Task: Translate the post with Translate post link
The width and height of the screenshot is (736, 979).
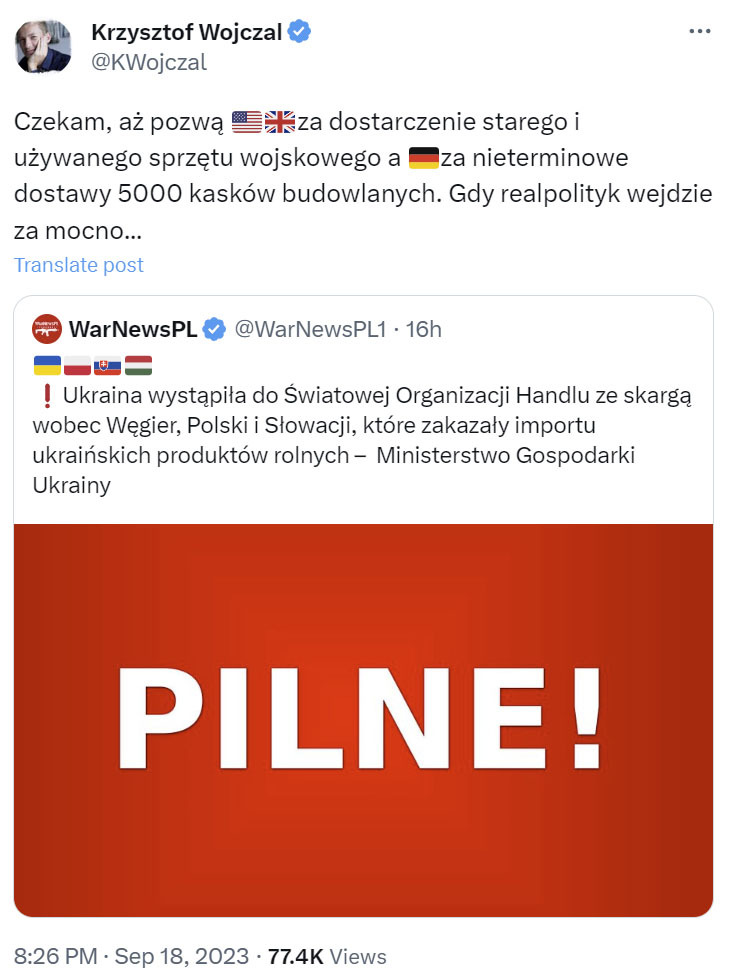Action: tap(79, 265)
